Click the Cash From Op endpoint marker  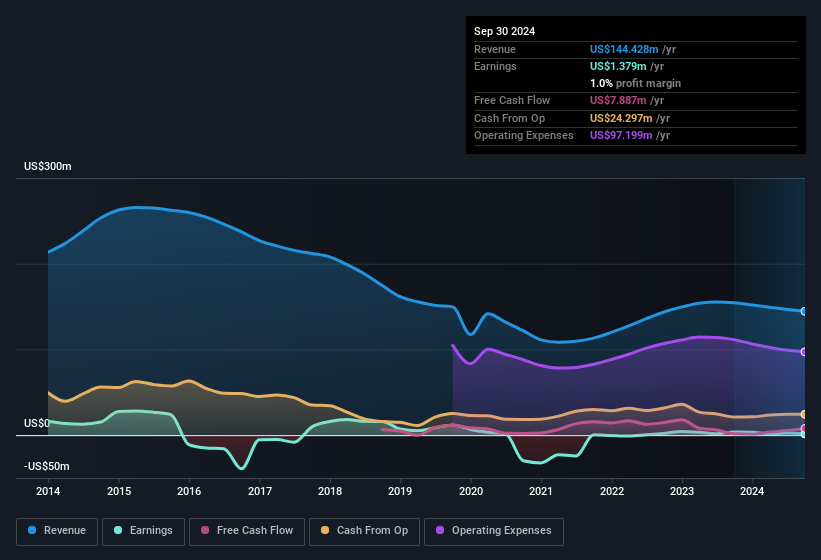(x=804, y=414)
